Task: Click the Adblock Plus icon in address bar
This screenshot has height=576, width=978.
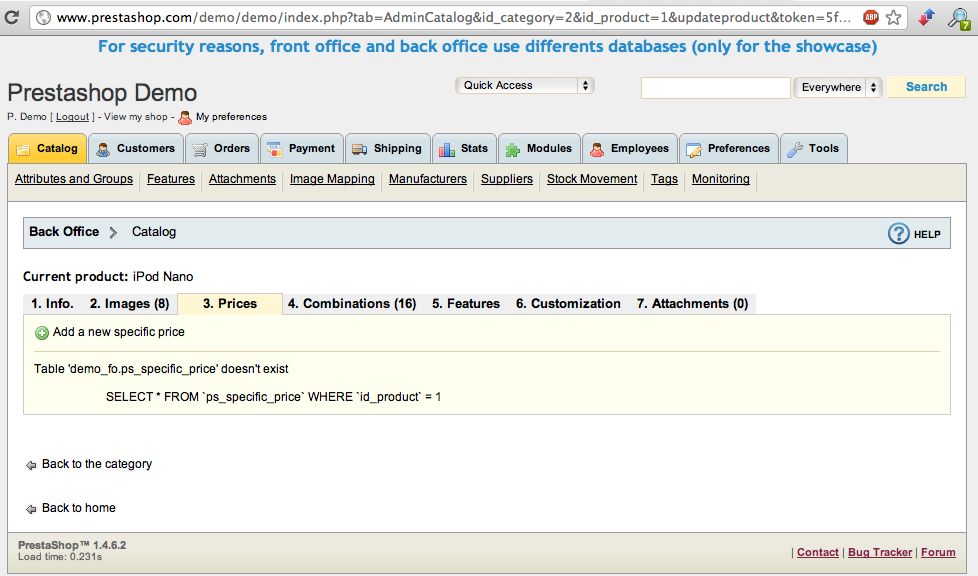Action: click(871, 17)
